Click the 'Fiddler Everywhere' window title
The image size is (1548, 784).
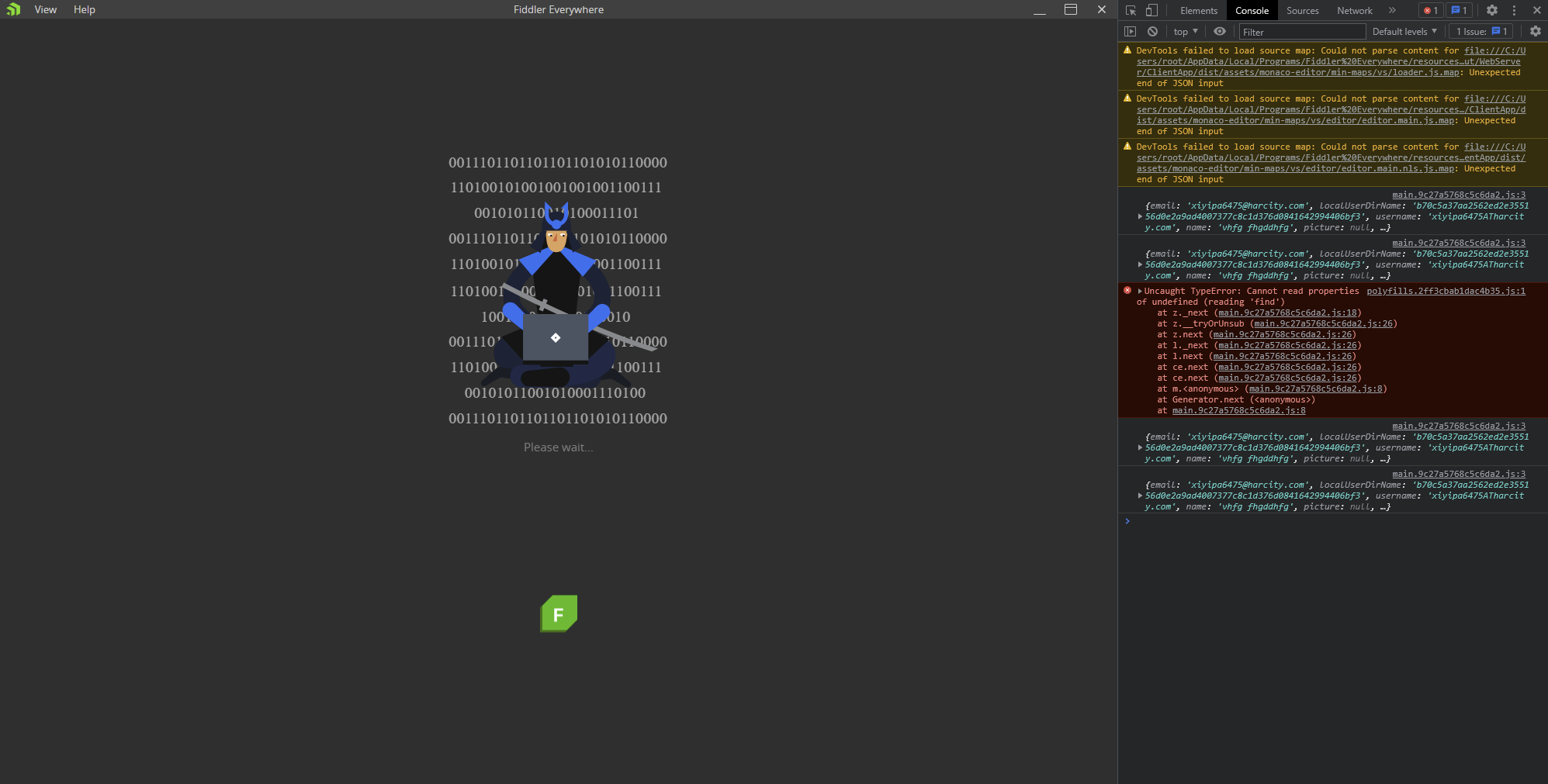tap(559, 9)
